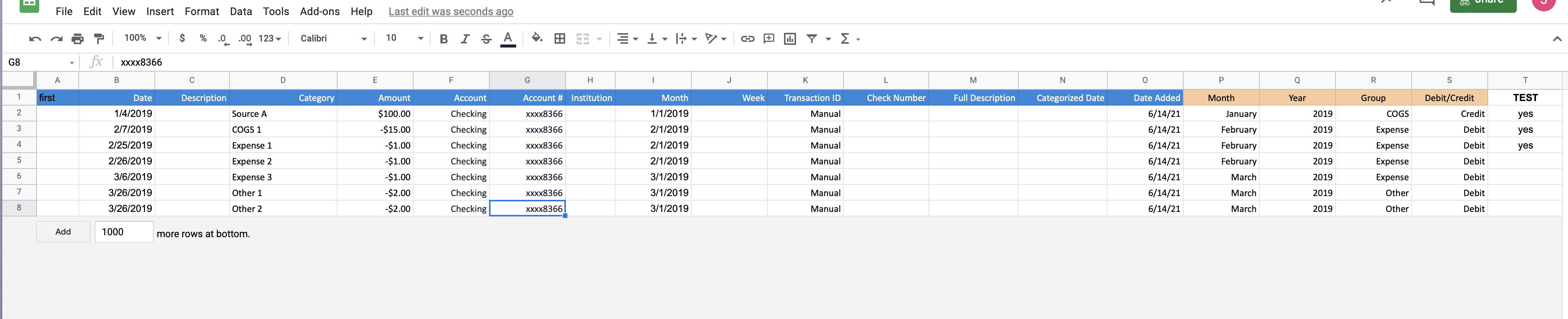
Task: Increase decimal places icon
Action: pos(245,40)
